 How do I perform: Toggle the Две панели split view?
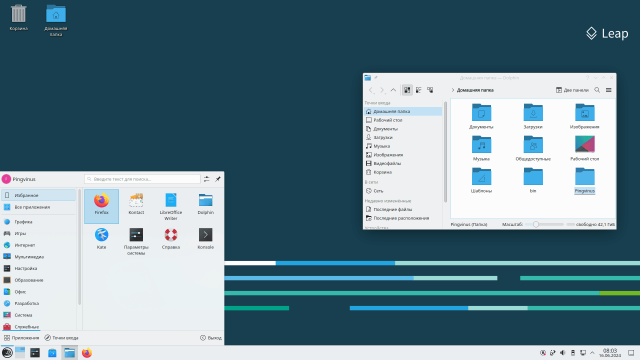(572, 90)
